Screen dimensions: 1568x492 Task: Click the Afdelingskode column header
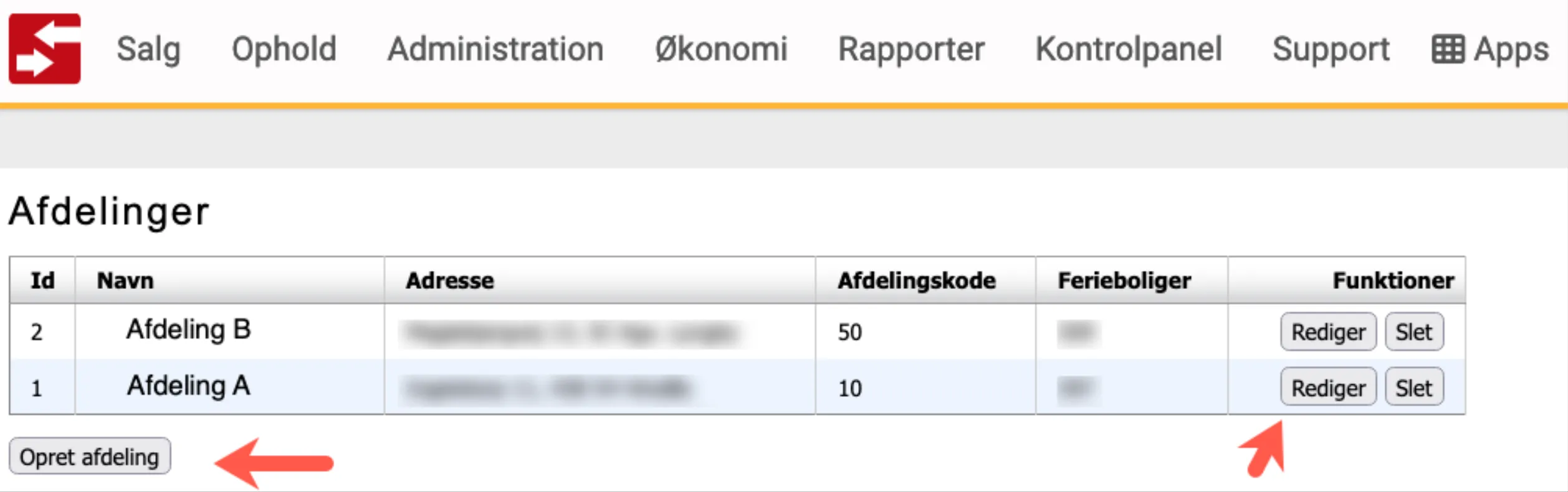coord(915,280)
